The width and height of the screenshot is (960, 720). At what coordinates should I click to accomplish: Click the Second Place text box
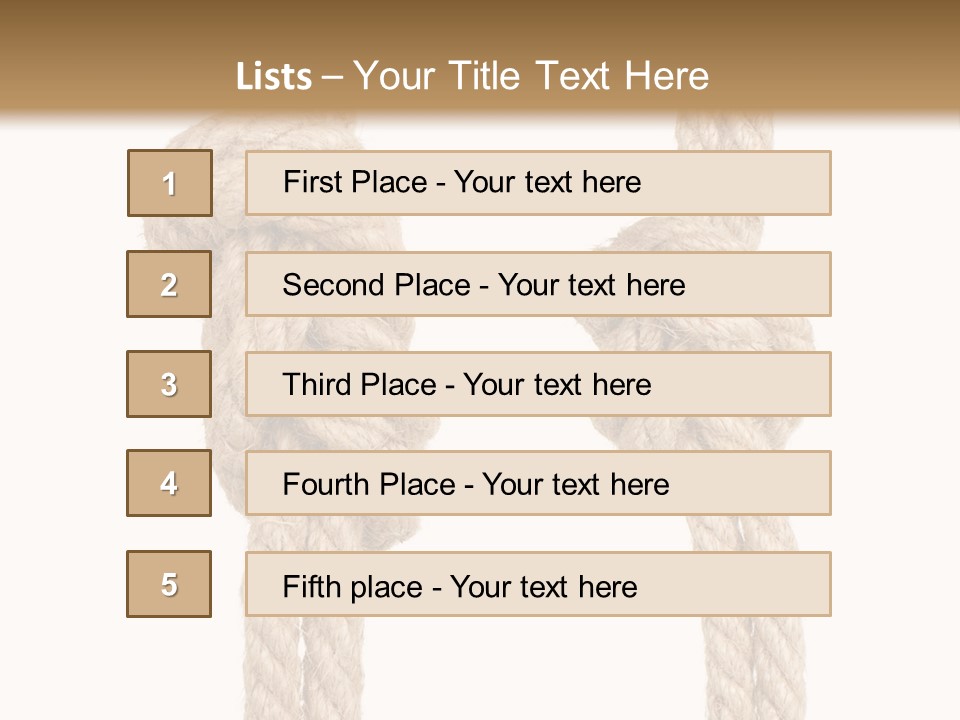click(538, 284)
